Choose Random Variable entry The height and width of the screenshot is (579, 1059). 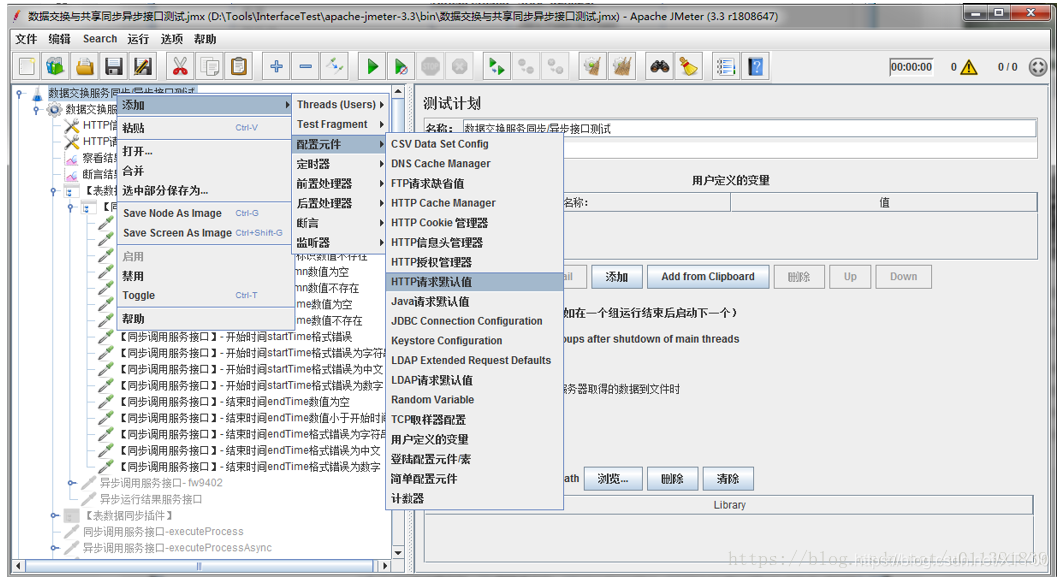tap(475, 400)
